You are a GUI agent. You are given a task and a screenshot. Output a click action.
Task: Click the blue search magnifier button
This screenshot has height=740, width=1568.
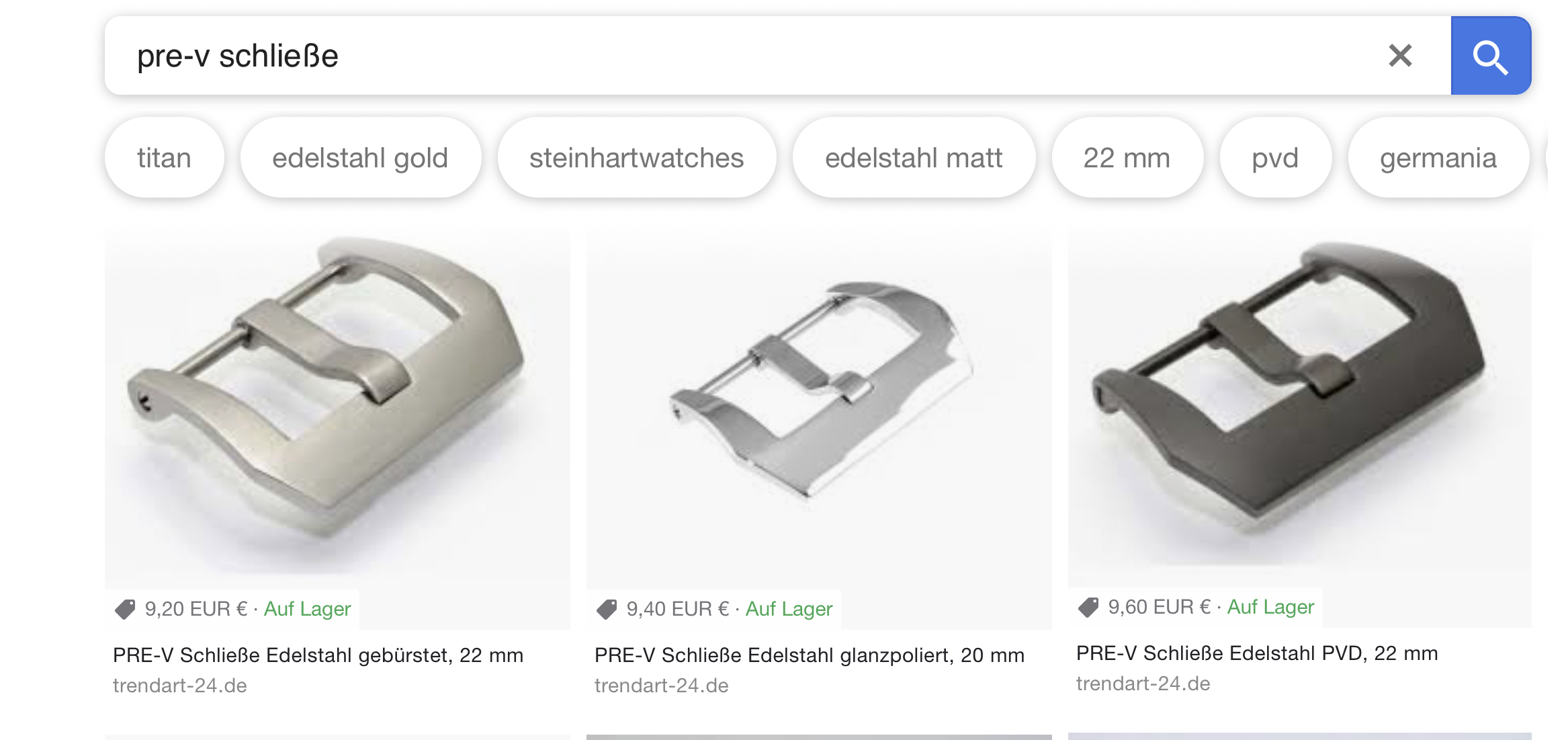pos(1491,56)
